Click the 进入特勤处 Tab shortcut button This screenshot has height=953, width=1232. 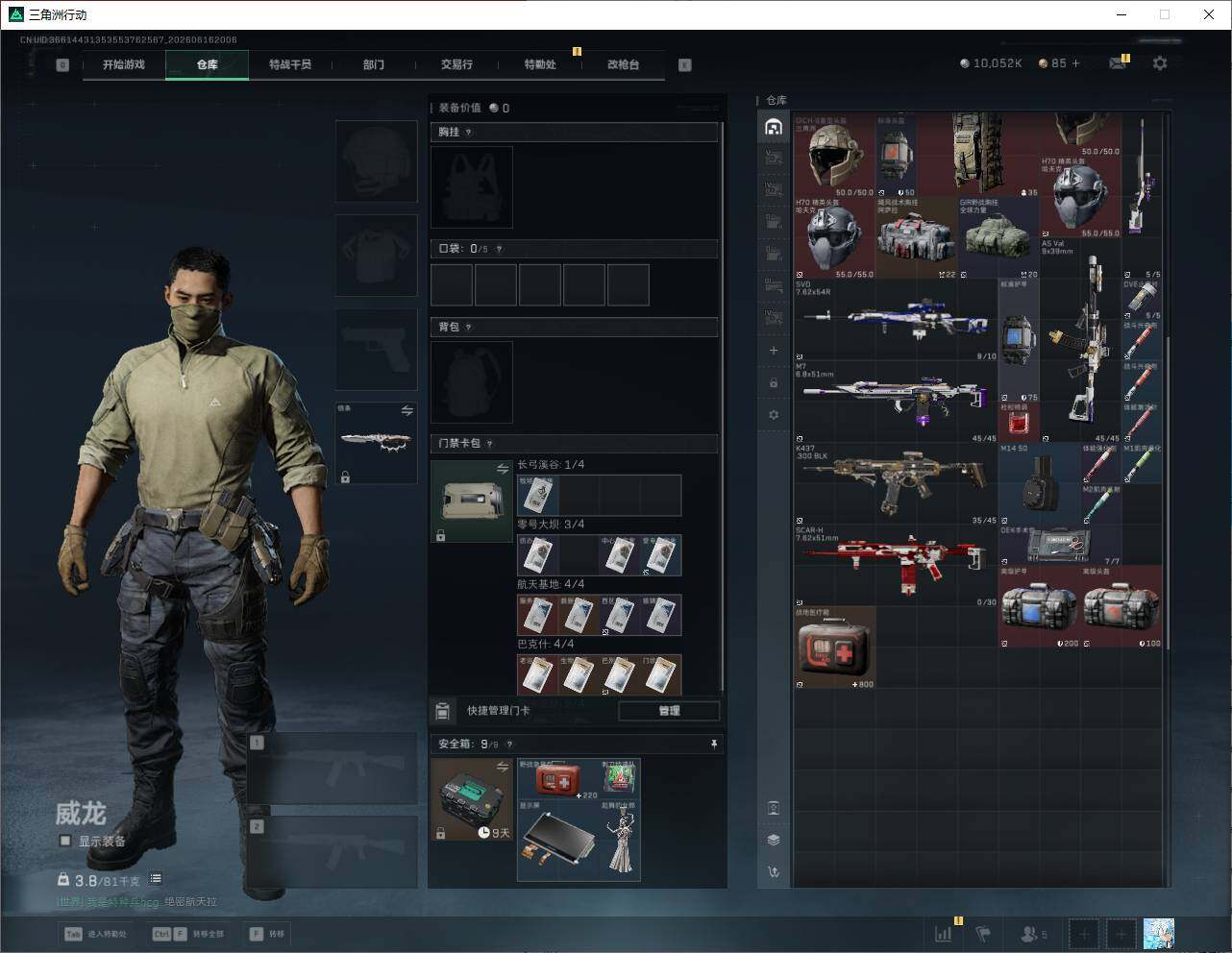click(x=96, y=934)
